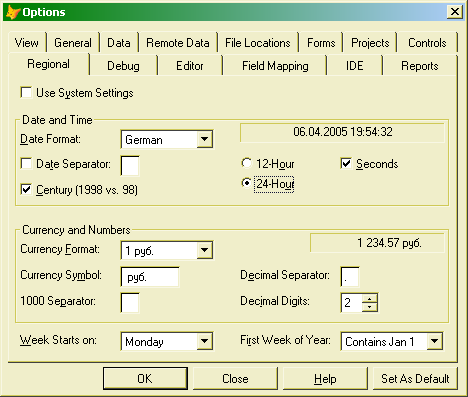This screenshot has width=468, height=397.
Task: Click the Decimal Digits value field
Action: (x=351, y=303)
